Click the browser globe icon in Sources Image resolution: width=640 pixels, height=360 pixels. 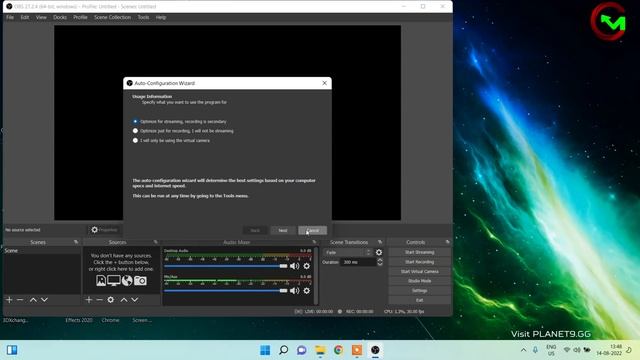click(127, 280)
